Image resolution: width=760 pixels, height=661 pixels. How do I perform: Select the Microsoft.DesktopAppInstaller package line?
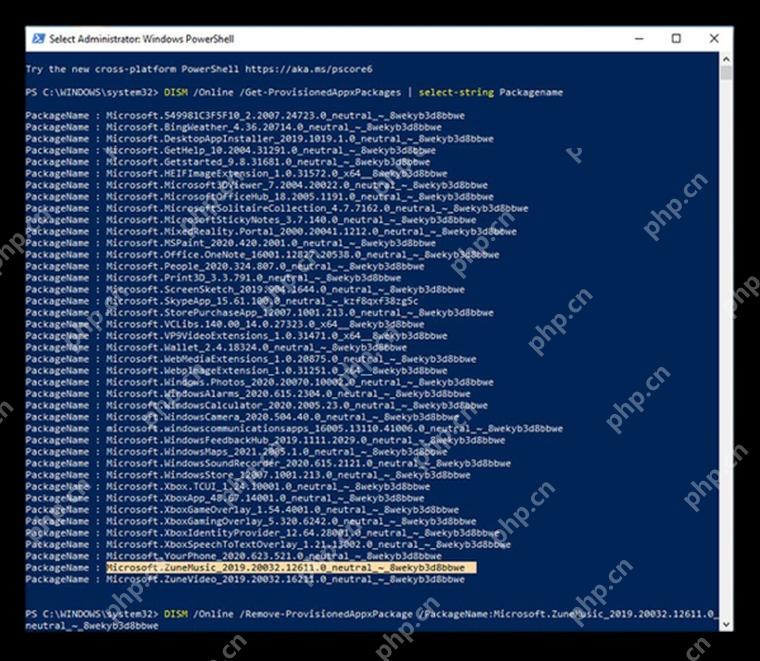point(259,139)
